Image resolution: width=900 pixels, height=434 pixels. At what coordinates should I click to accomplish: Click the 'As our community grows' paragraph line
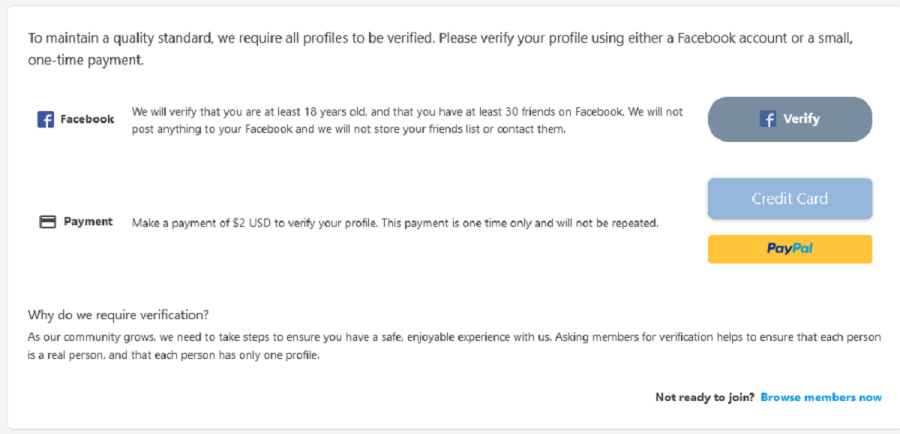tap(454, 338)
